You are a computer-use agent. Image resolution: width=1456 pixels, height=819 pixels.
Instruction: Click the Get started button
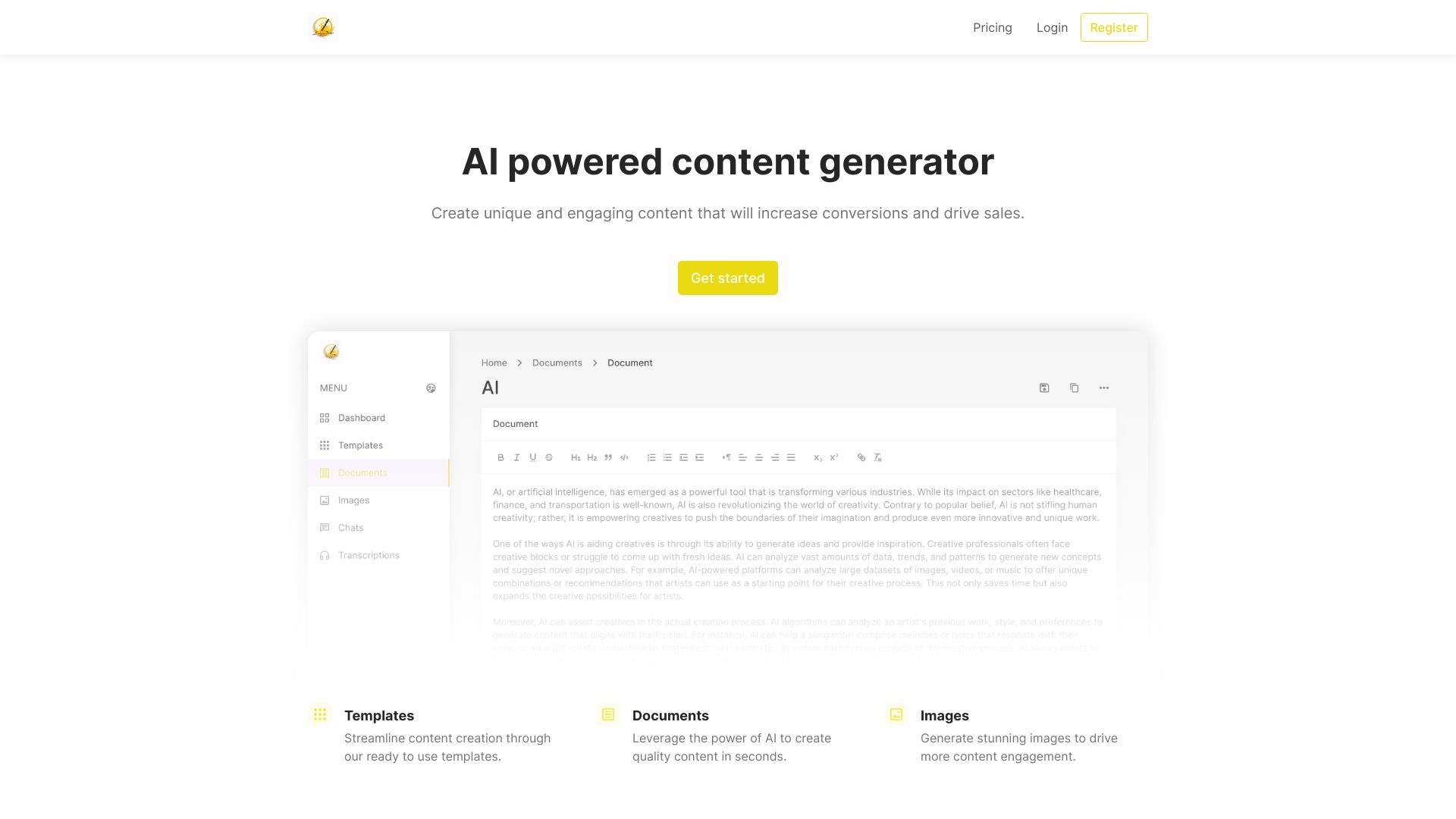pyautogui.click(x=728, y=277)
